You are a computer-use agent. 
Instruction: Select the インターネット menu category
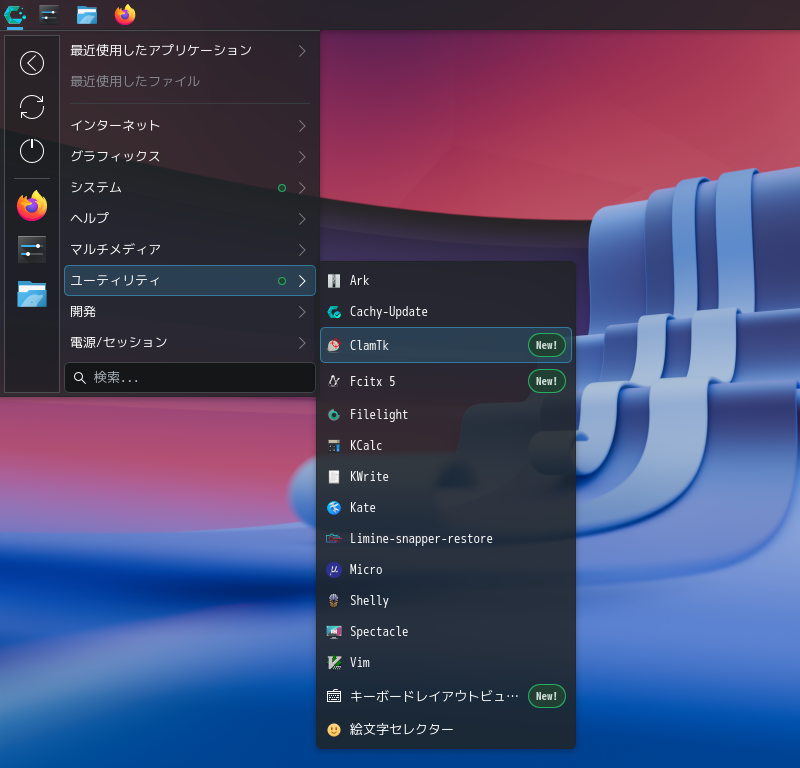pos(190,126)
